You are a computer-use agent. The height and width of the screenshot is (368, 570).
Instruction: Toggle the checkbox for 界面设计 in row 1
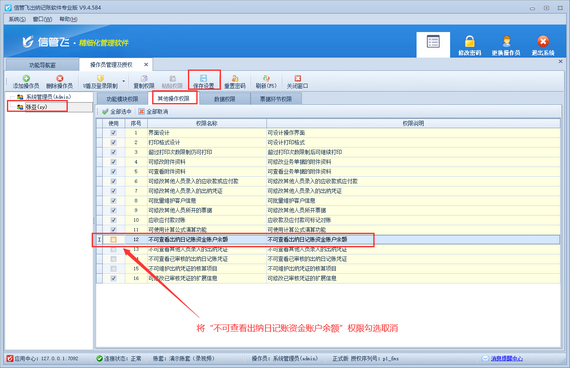click(x=113, y=133)
